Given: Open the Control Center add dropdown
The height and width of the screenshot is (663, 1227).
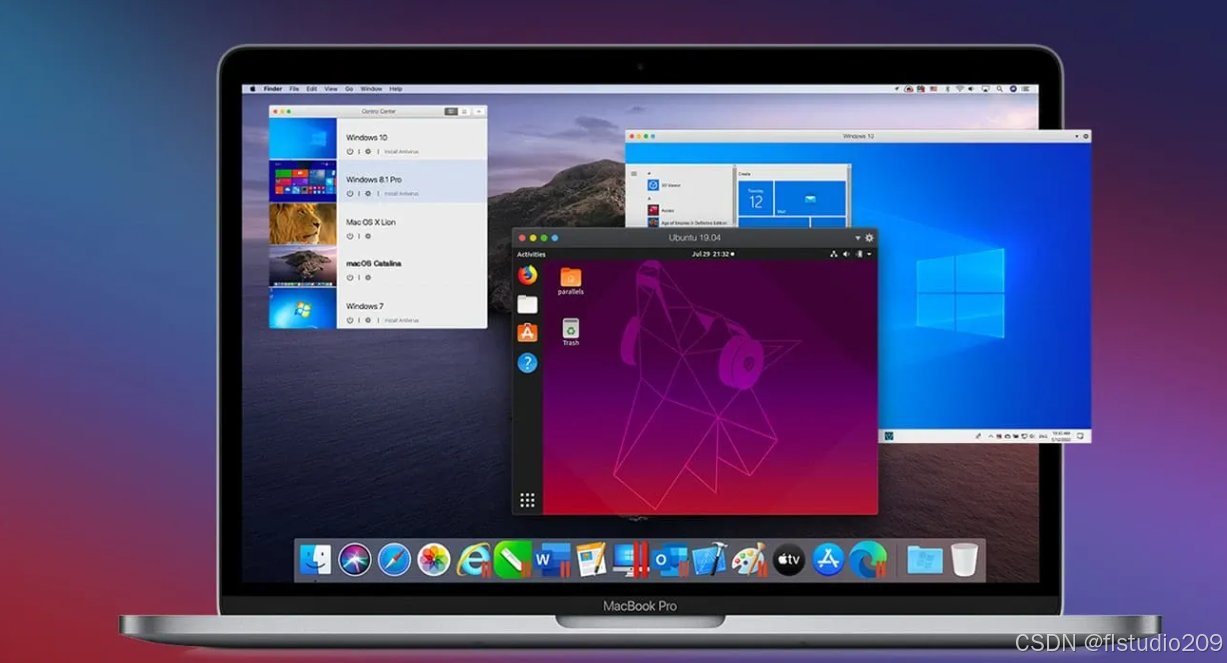Looking at the screenshot, I should pos(479,111).
